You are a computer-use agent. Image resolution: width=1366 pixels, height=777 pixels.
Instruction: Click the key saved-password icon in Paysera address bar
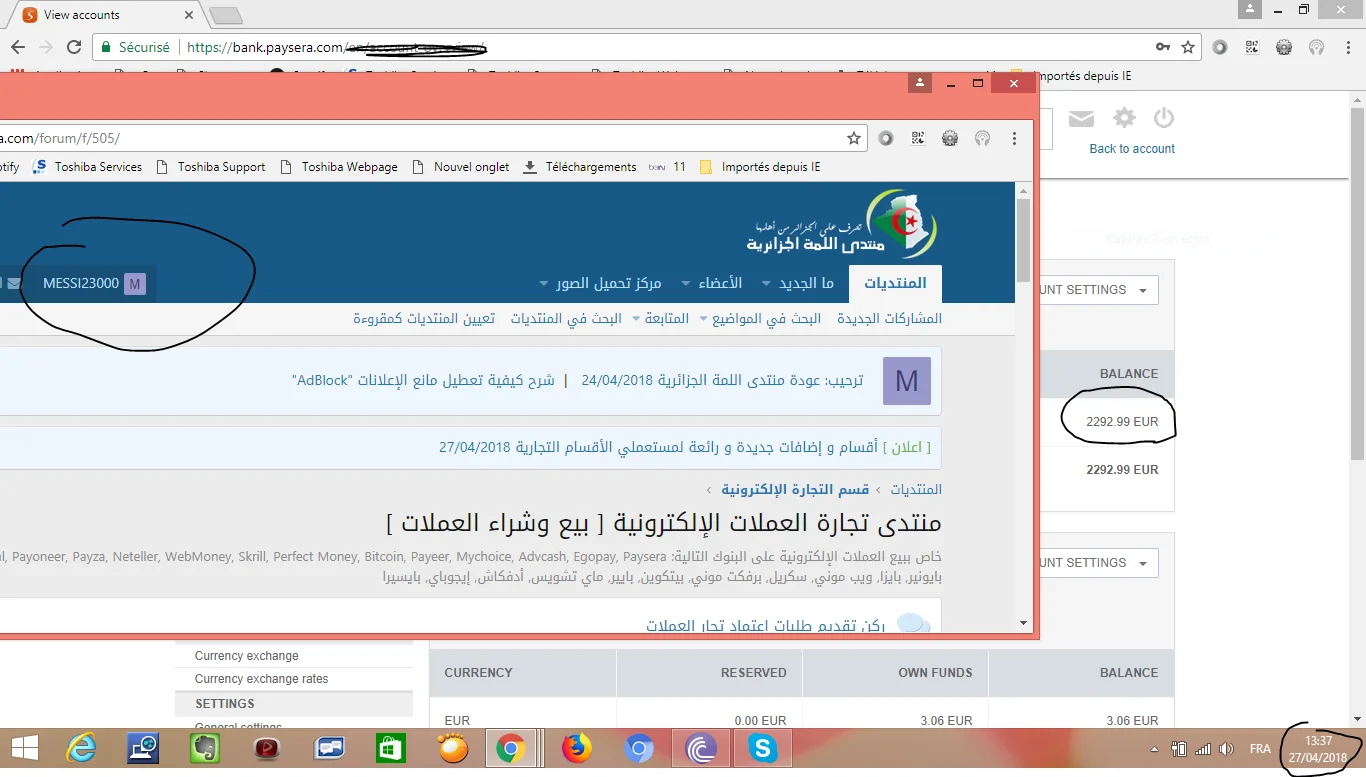tap(1163, 47)
